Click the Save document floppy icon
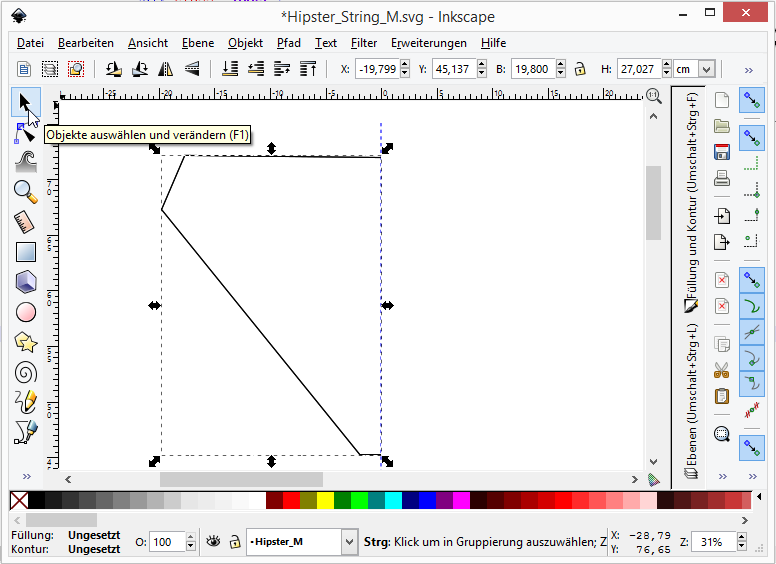 pyautogui.click(x=722, y=152)
